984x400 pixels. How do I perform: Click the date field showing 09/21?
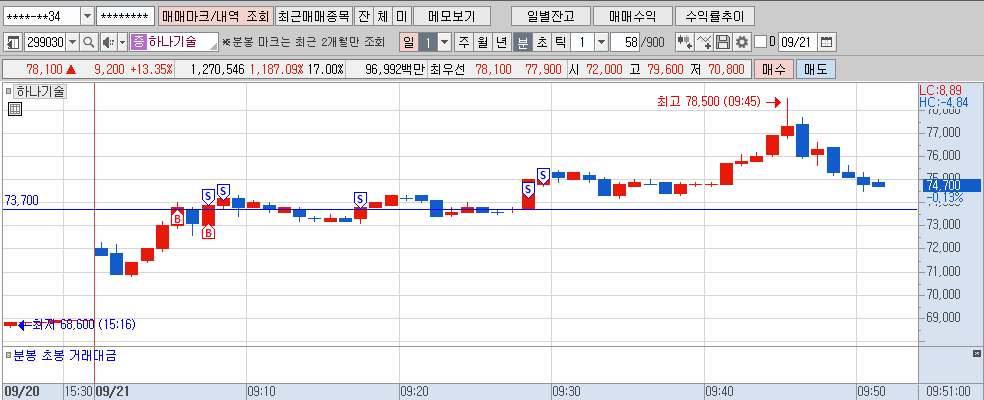(x=798, y=43)
